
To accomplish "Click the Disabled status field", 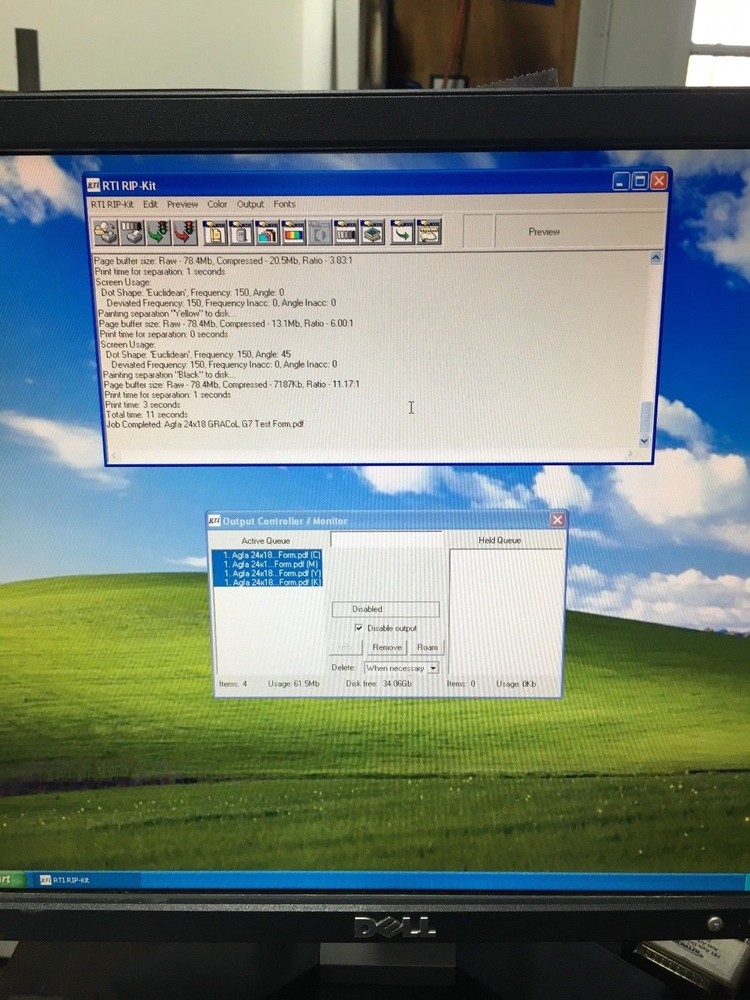I will coord(385,609).
